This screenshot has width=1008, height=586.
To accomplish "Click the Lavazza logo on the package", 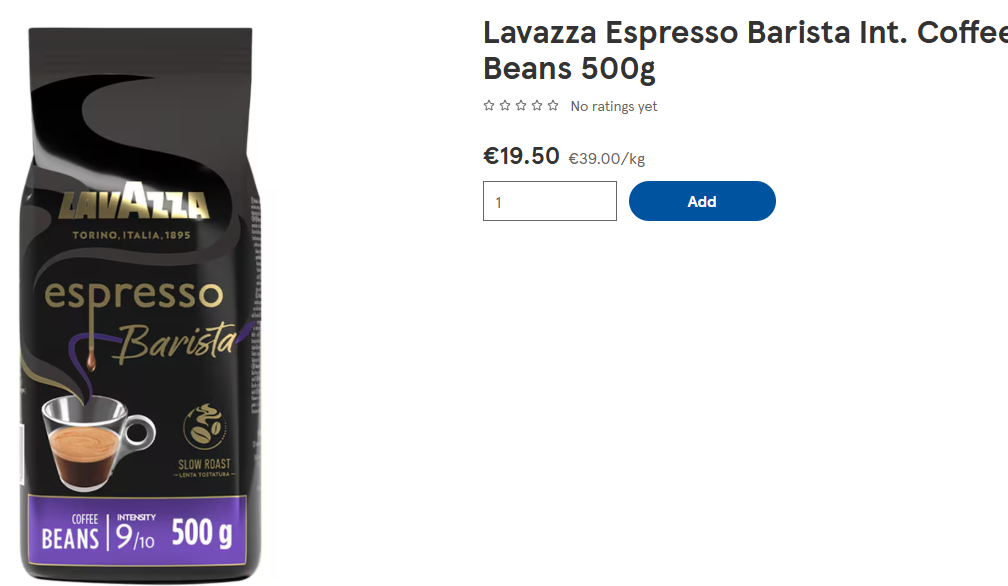I will 134,200.
